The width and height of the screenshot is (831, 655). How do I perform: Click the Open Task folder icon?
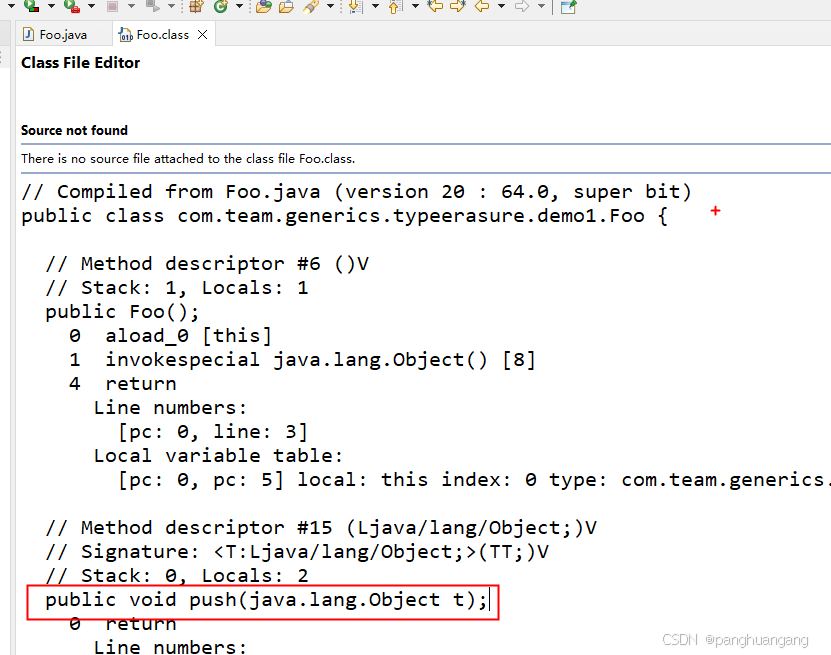coord(286,6)
